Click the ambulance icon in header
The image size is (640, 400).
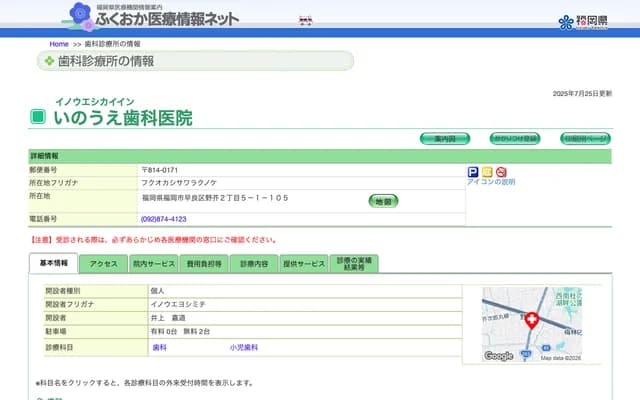tap(306, 19)
